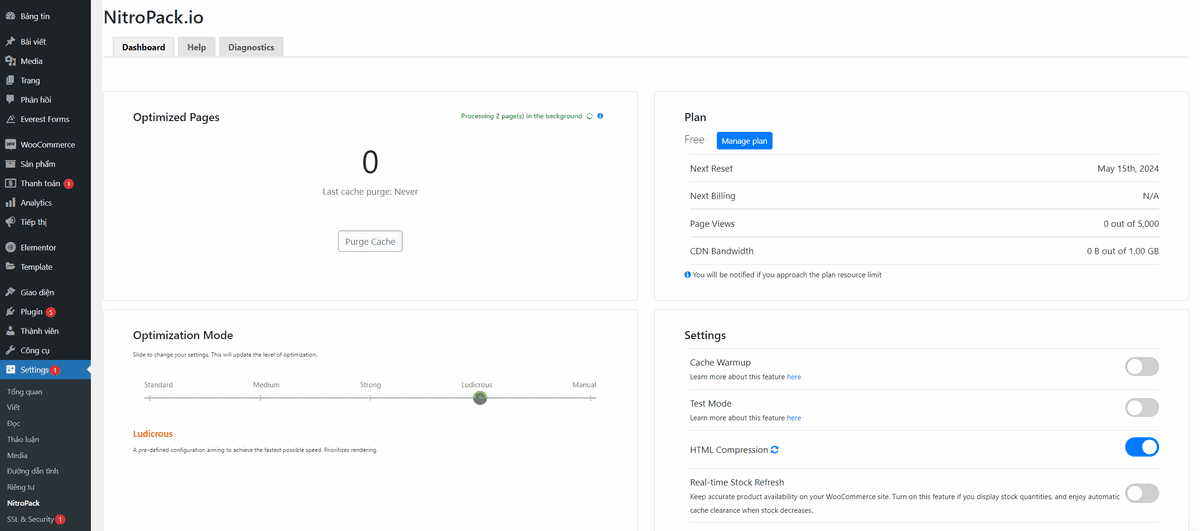
Task: Open the Cache Warmup 'here' link
Action: [794, 377]
